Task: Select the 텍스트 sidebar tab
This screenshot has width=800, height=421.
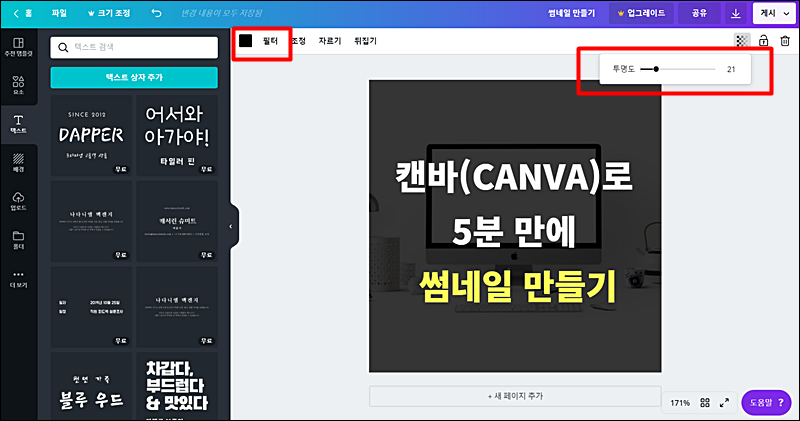Action: pyautogui.click(x=18, y=124)
